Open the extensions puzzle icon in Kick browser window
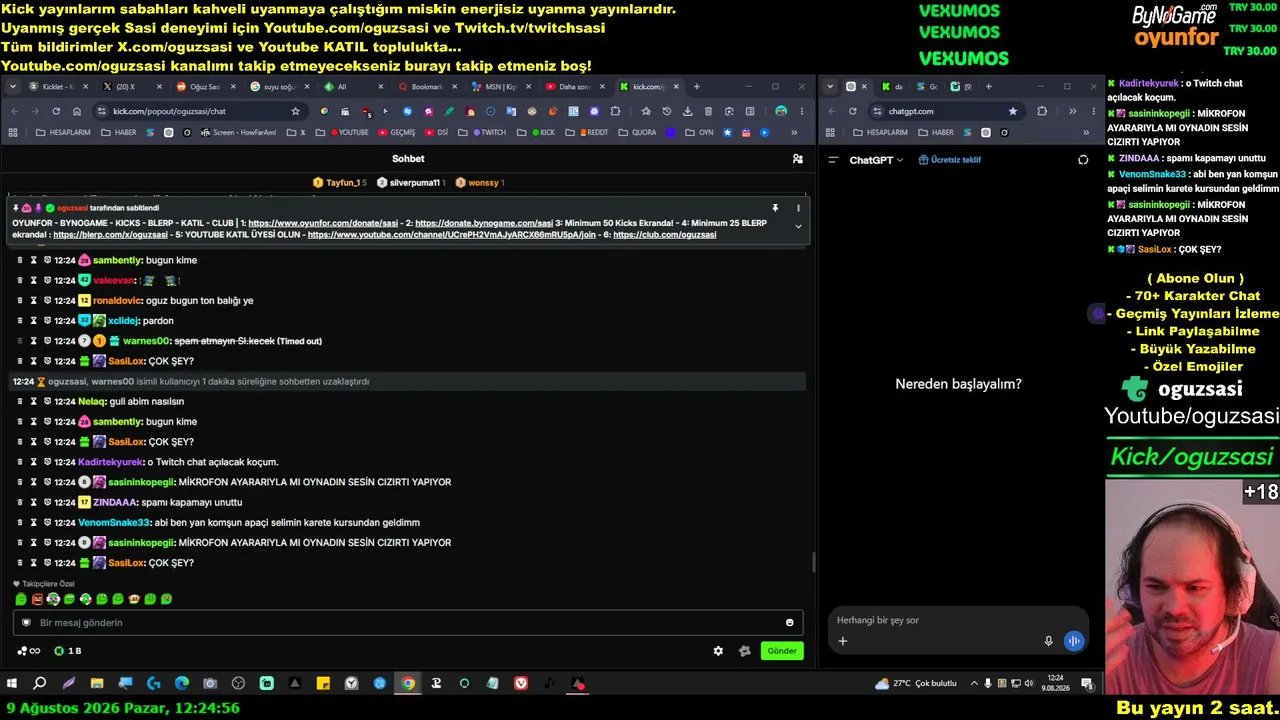 coord(615,111)
